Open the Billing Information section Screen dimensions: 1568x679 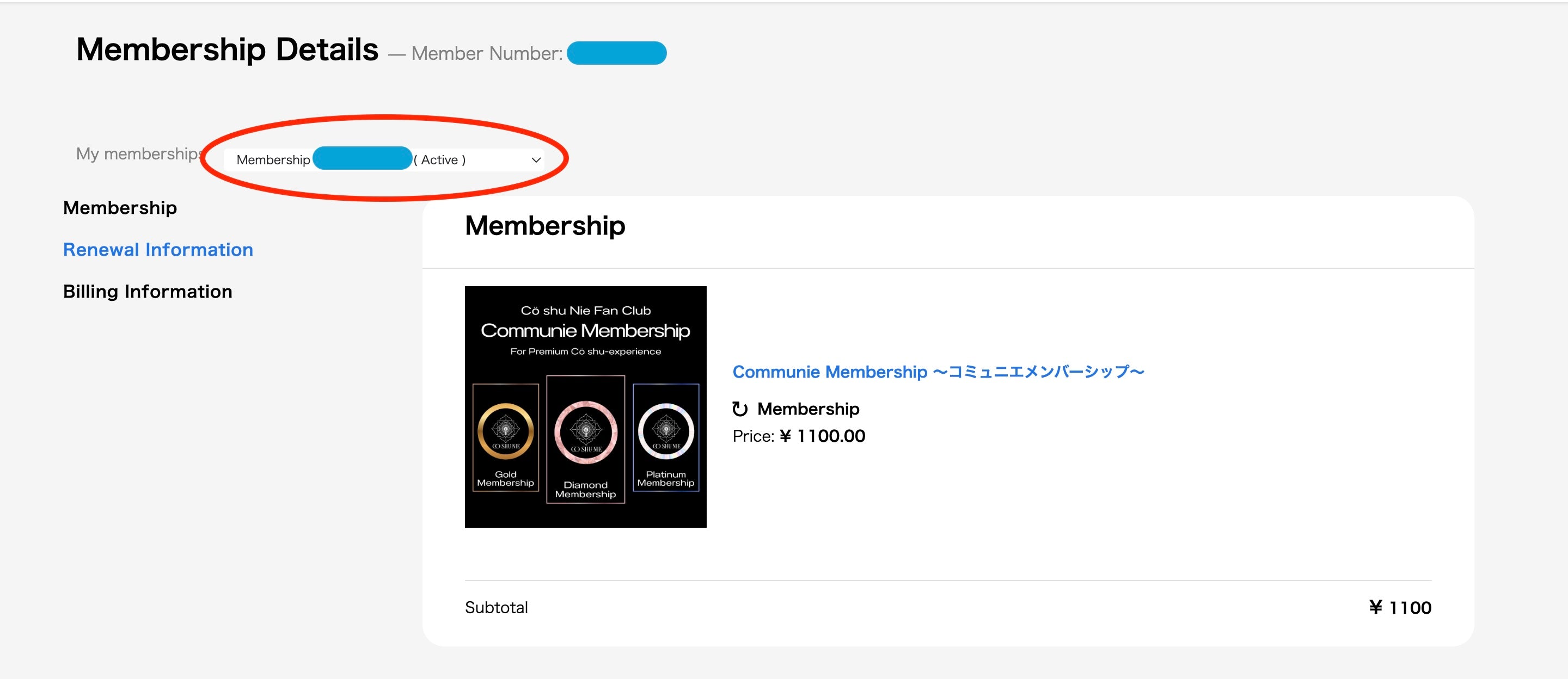[x=148, y=292]
